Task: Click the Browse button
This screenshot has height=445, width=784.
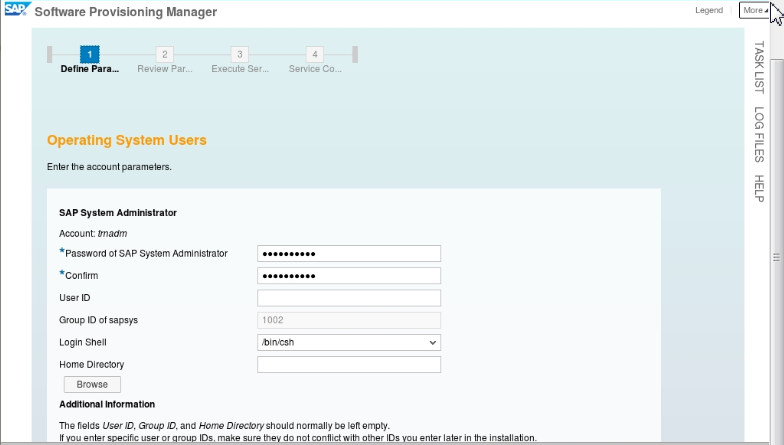Action: coord(92,384)
